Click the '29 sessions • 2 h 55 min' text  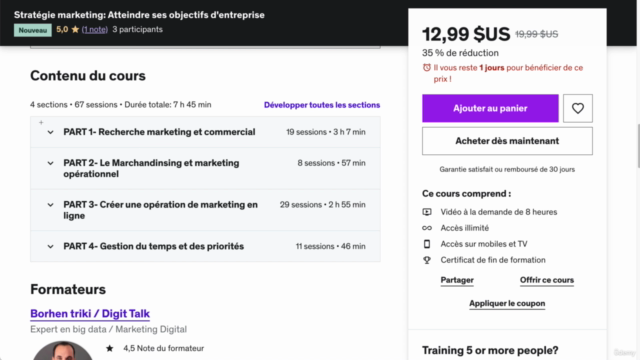[x=322, y=204]
